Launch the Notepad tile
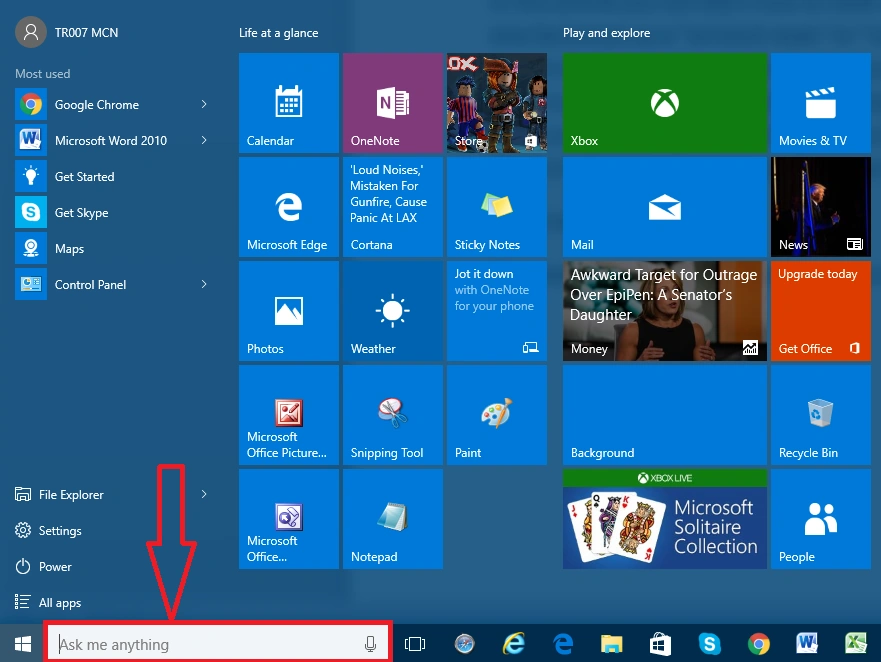 (393, 519)
